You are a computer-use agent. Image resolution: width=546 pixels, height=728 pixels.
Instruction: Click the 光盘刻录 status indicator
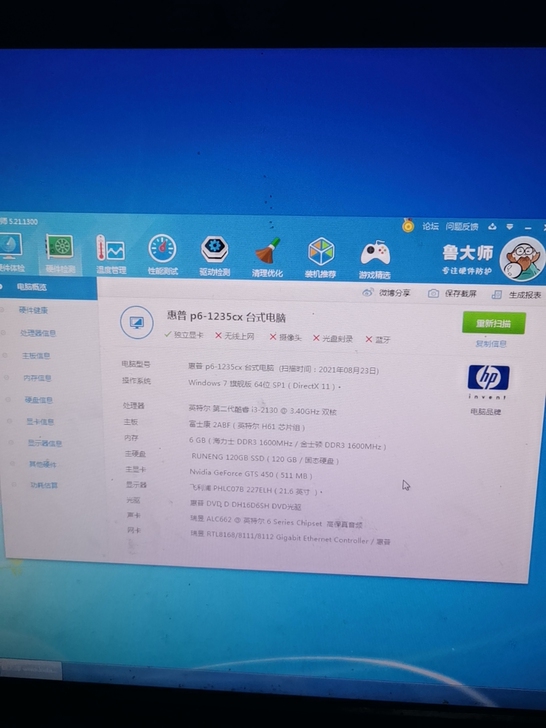tap(333, 338)
